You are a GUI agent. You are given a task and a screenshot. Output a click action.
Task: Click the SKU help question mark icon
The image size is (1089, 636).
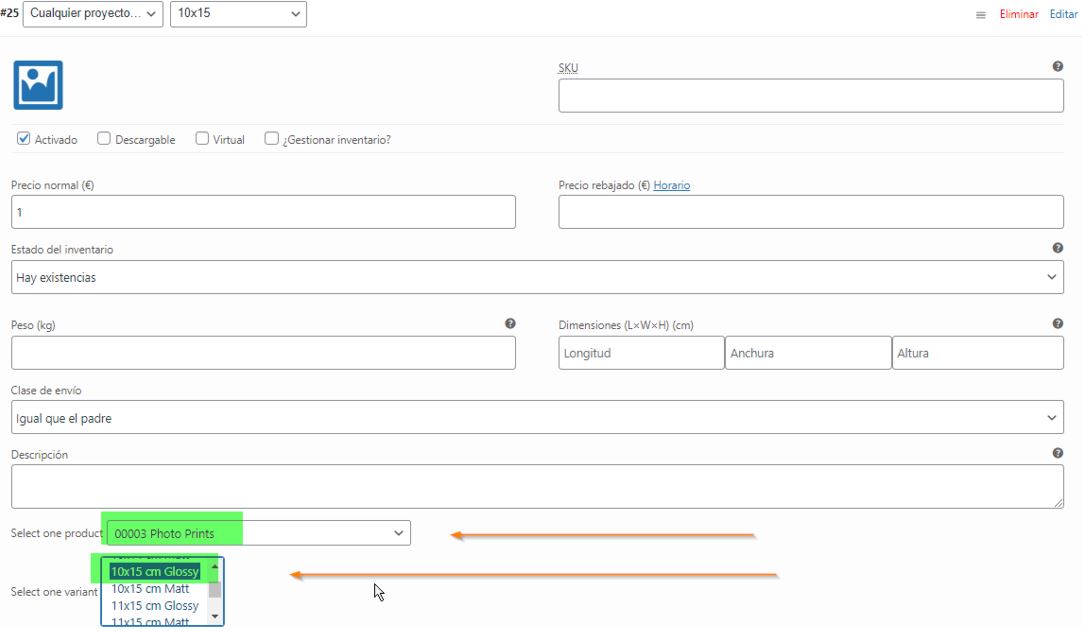[x=1058, y=66]
